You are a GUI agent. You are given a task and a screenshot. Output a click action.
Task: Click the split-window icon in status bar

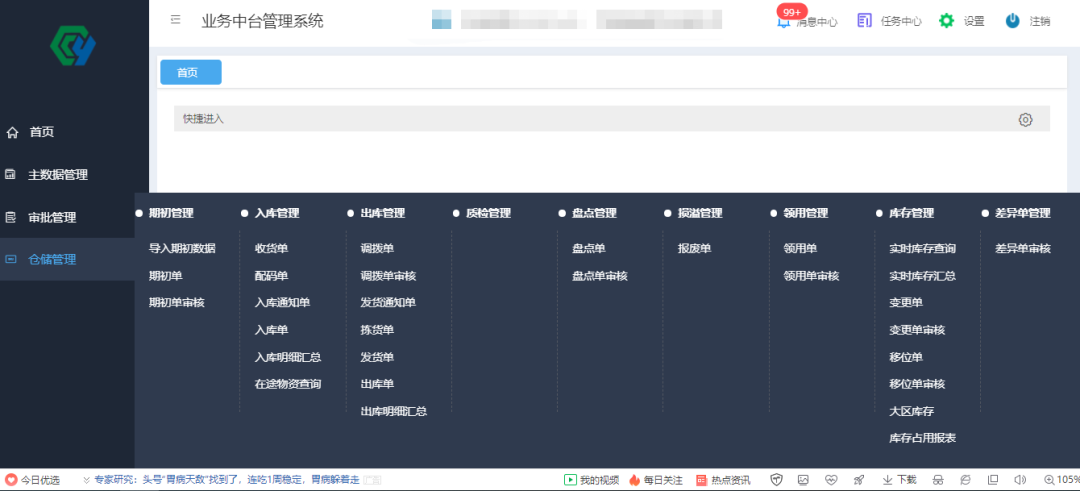[993, 480]
